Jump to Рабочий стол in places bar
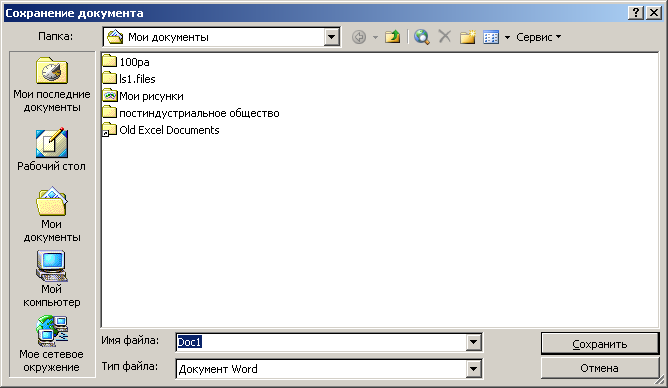Image resolution: width=668 pixels, height=388 pixels. tap(52, 149)
